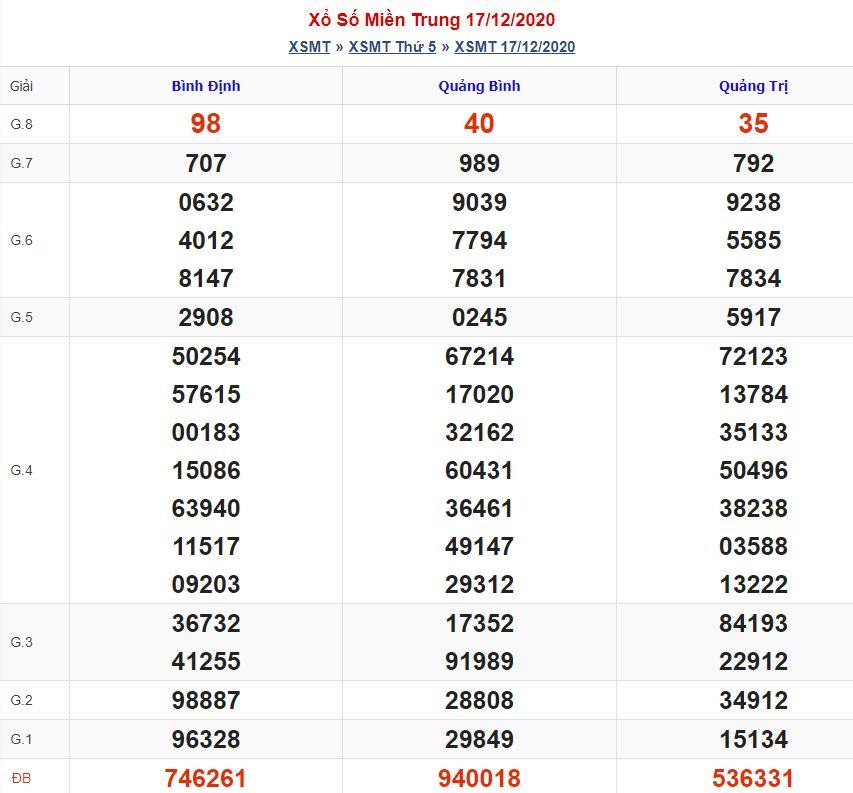Click G.6 number 7831
The image size is (853, 793).
[479, 278]
